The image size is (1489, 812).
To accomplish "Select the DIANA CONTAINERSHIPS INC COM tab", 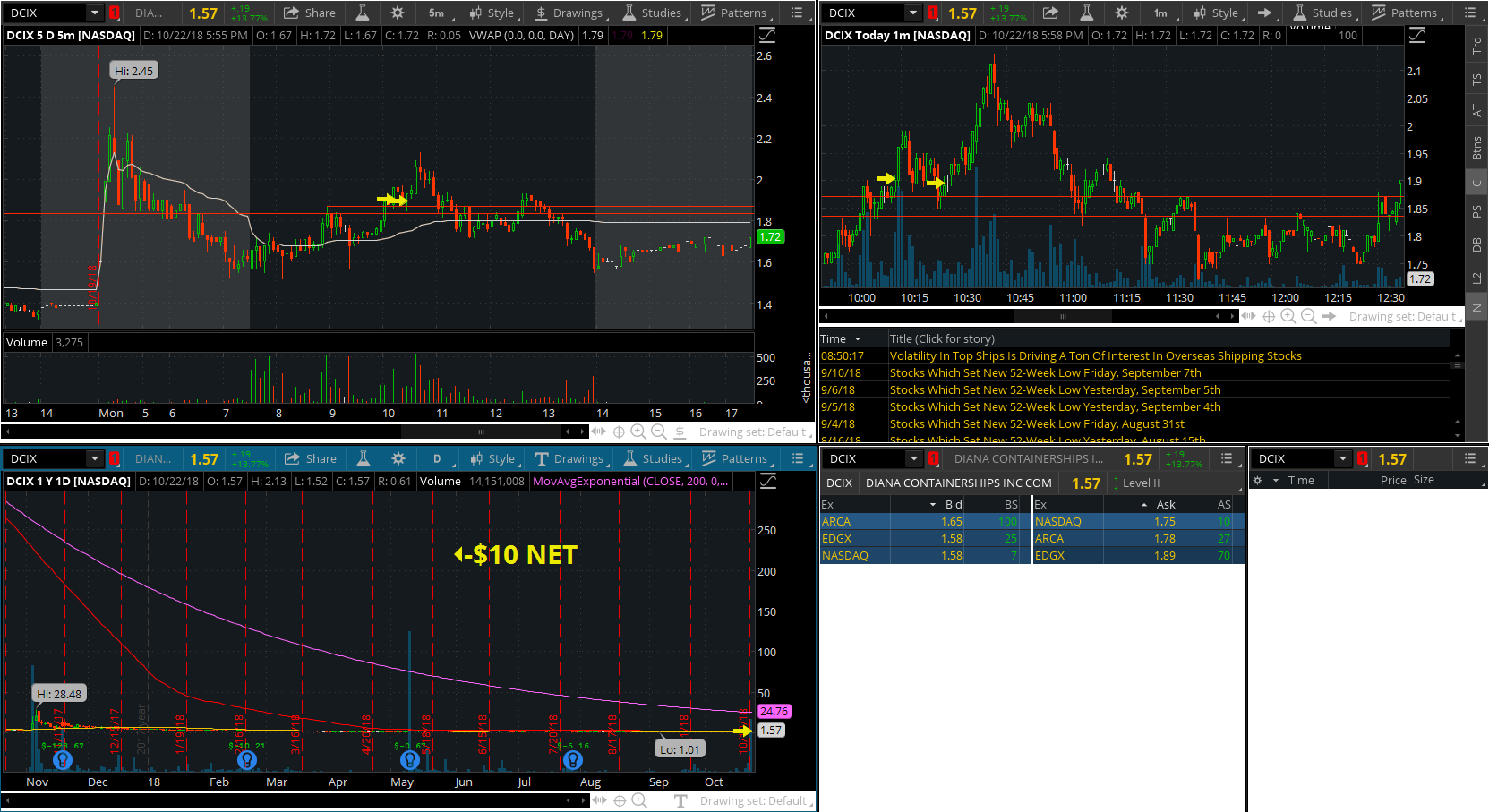I will (x=958, y=483).
